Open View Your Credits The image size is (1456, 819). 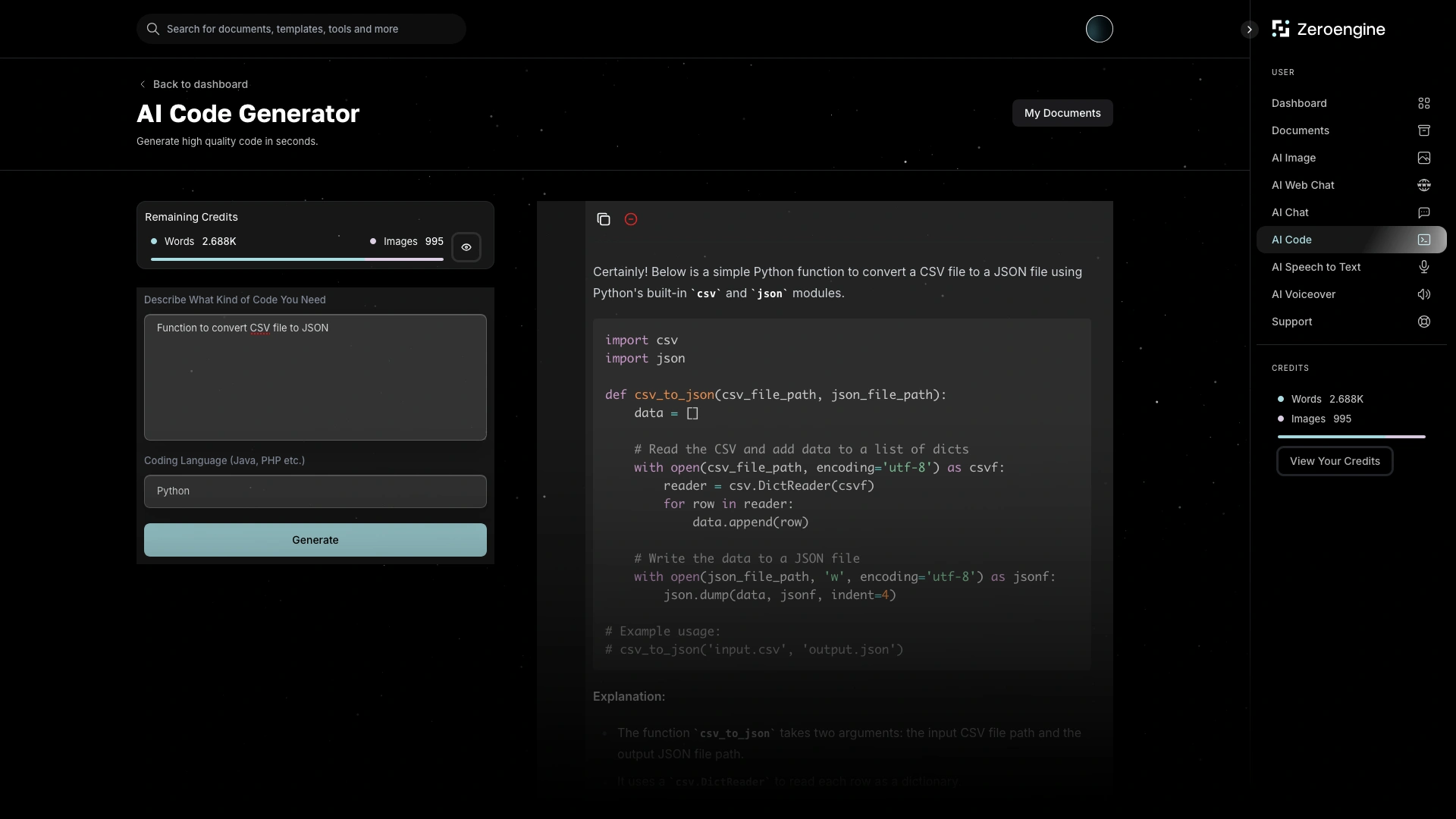[x=1334, y=461]
